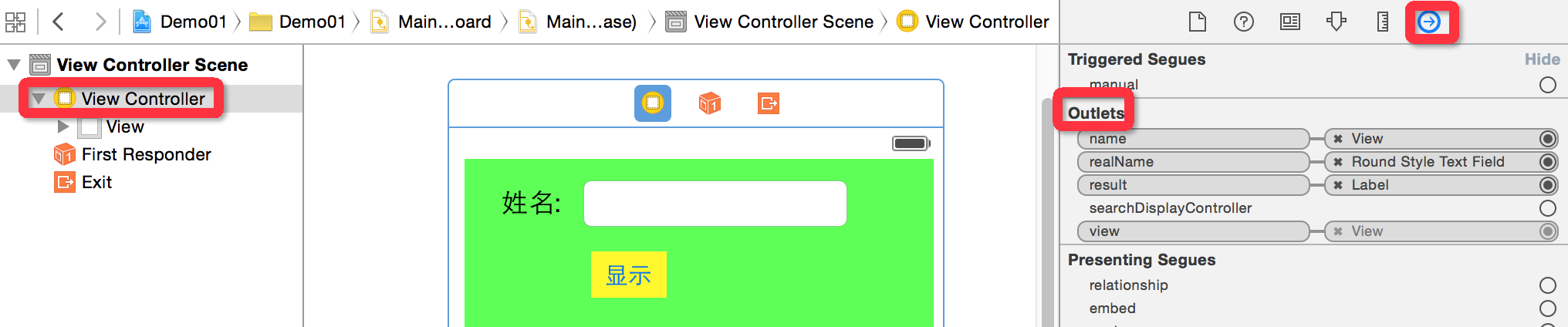
Task: Click the relationship segue connection circle
Action: [1547, 285]
